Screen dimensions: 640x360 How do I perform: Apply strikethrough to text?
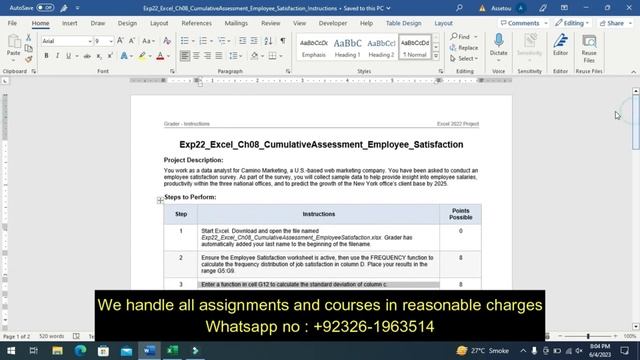tap(87, 56)
